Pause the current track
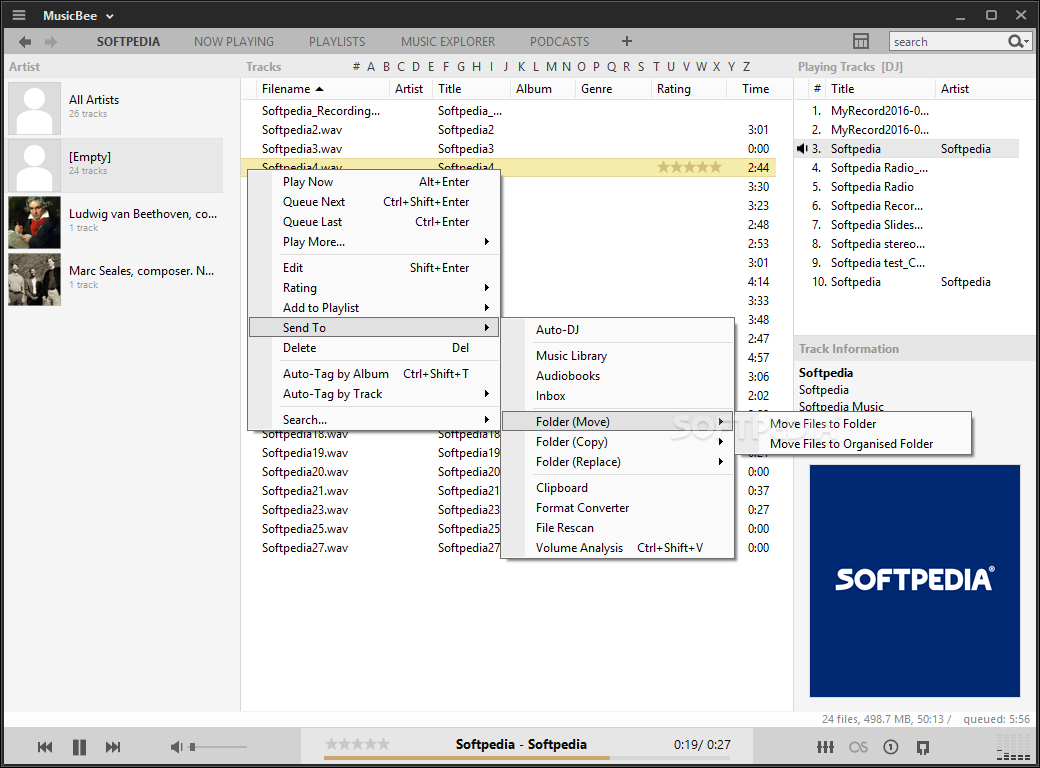1040x768 pixels. click(79, 747)
